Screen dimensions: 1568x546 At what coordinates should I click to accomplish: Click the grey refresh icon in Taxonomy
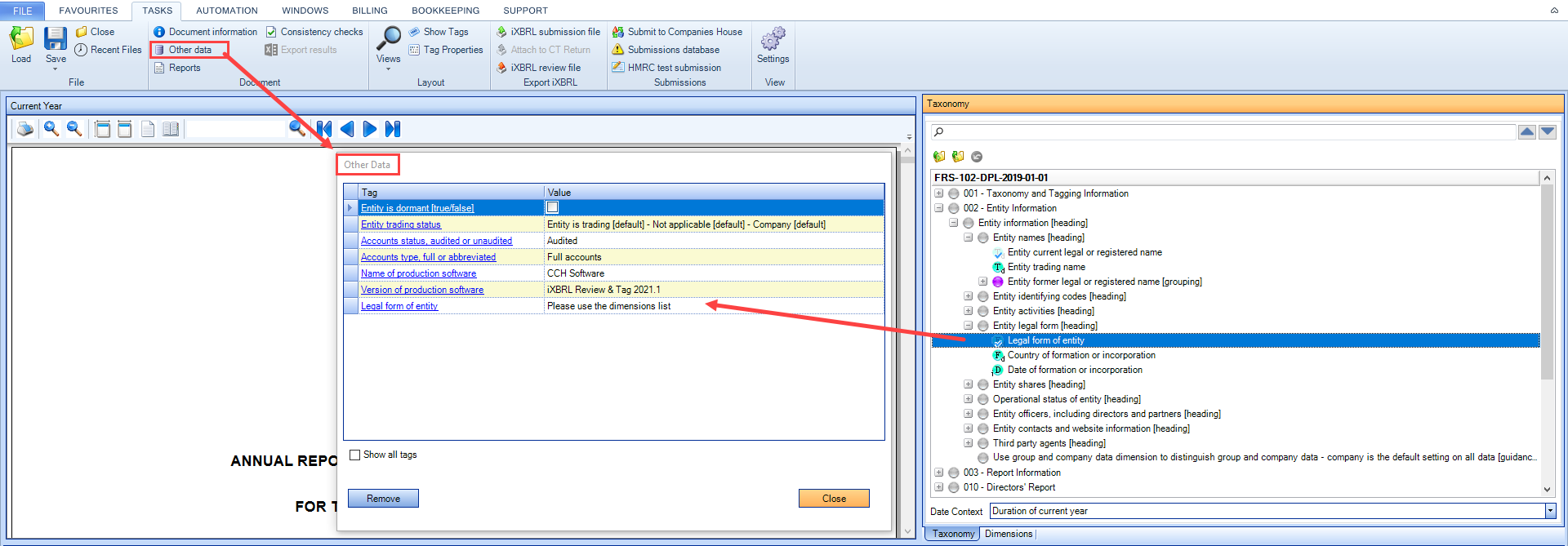tap(977, 157)
